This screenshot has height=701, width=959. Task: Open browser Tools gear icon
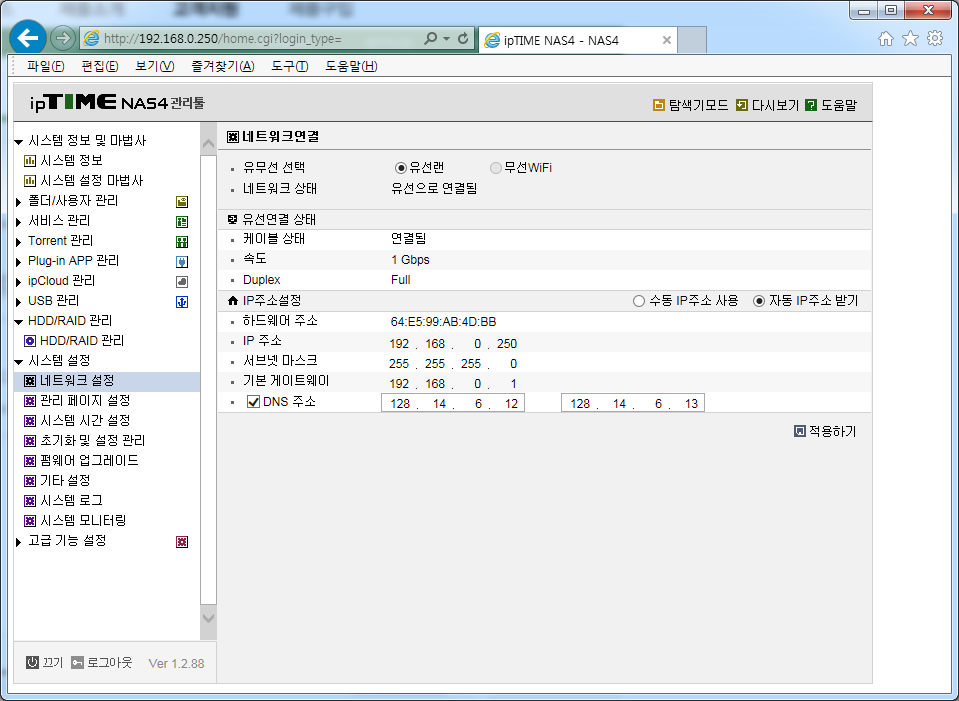pos(935,39)
